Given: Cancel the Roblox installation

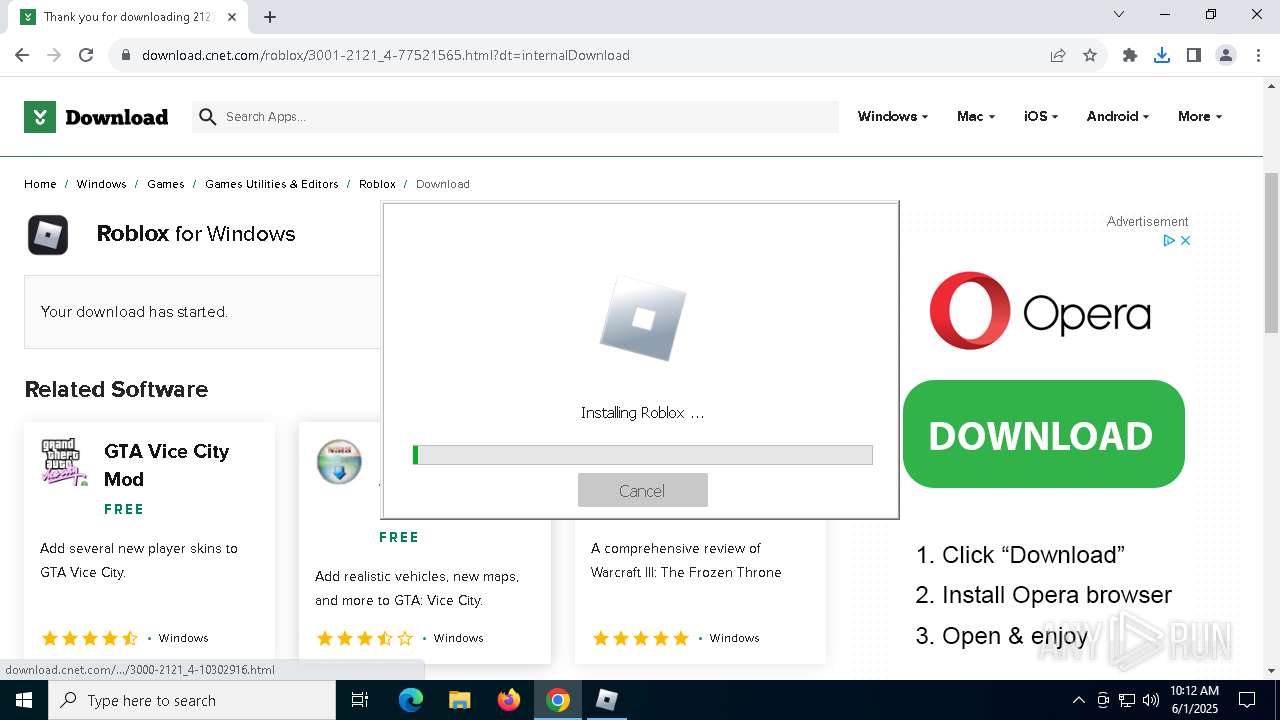Looking at the screenshot, I should point(642,490).
